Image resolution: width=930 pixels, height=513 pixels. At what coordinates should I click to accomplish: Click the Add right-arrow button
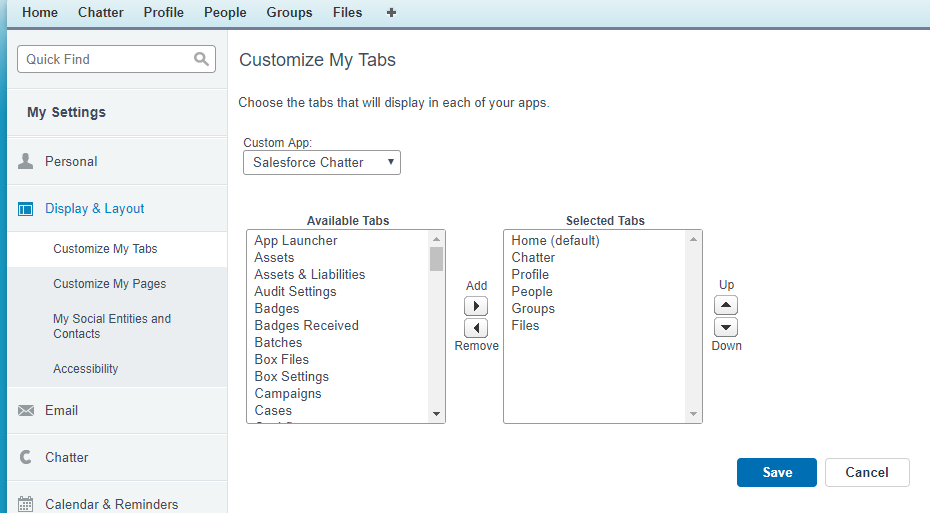(476, 306)
